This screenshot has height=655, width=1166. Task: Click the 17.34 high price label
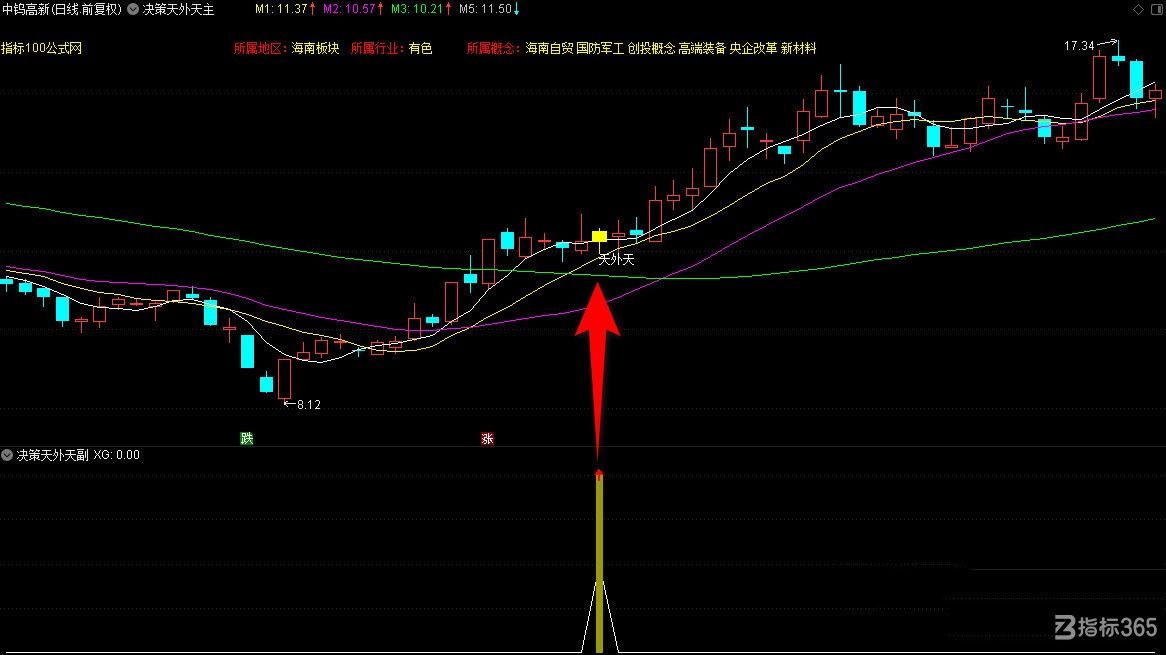coord(1079,46)
